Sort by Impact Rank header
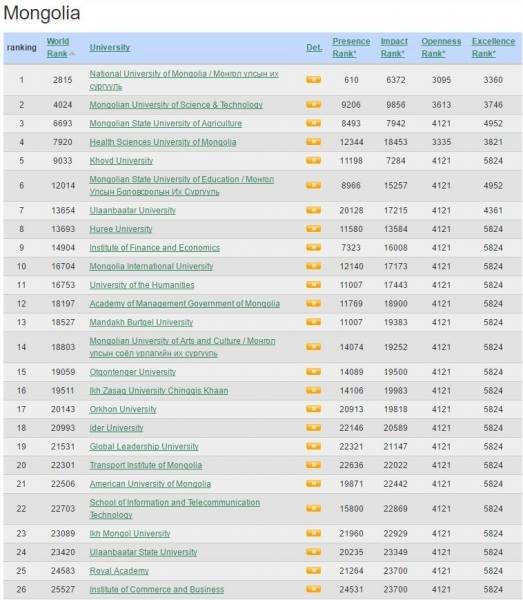 [x=394, y=47]
